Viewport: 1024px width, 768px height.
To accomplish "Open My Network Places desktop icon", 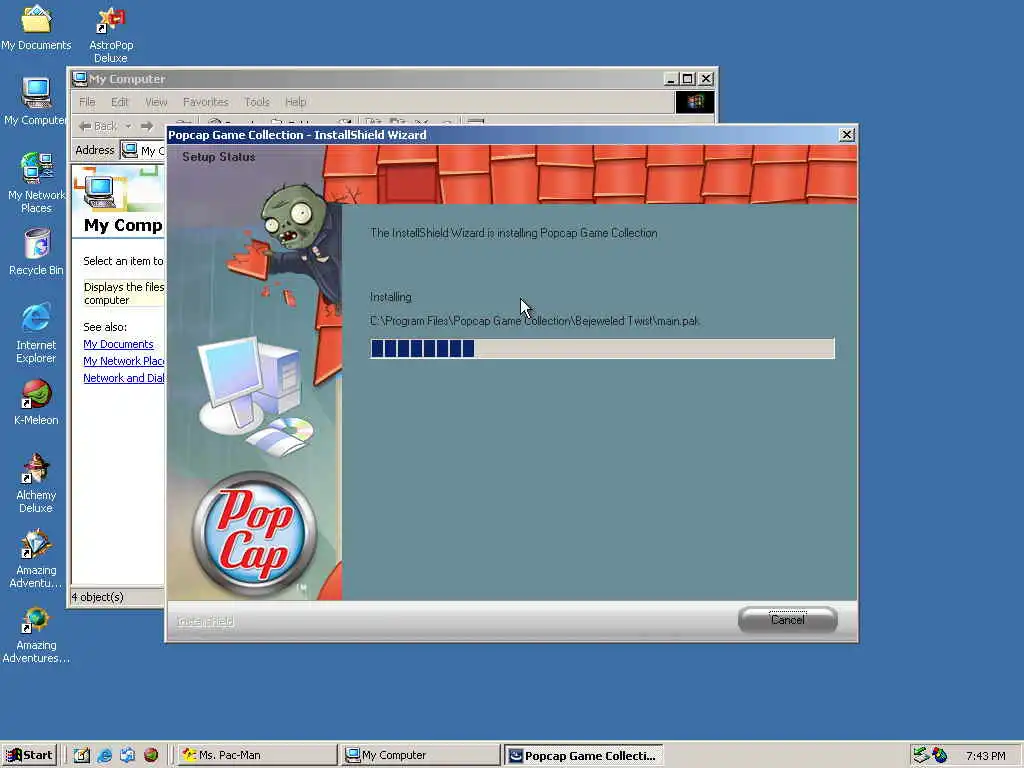I will pyautogui.click(x=36, y=183).
